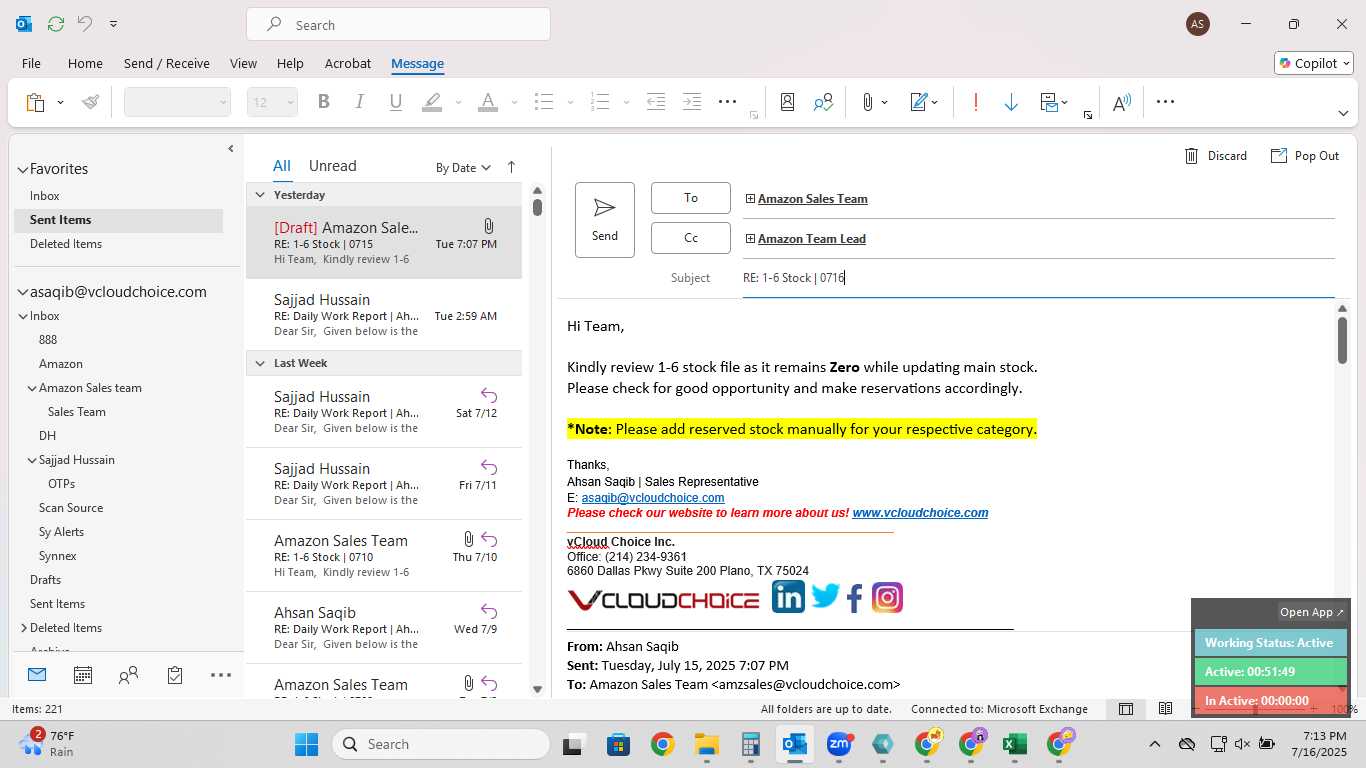Increase paragraph indent

click(692, 102)
